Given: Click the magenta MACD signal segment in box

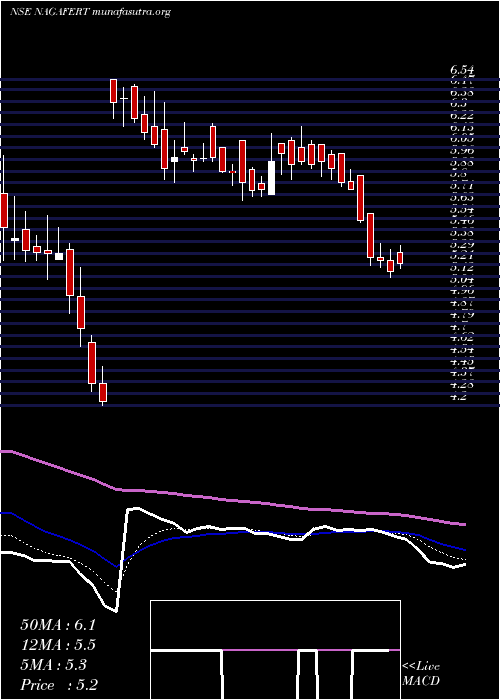Looking at the screenshot, I should click(x=260, y=650).
